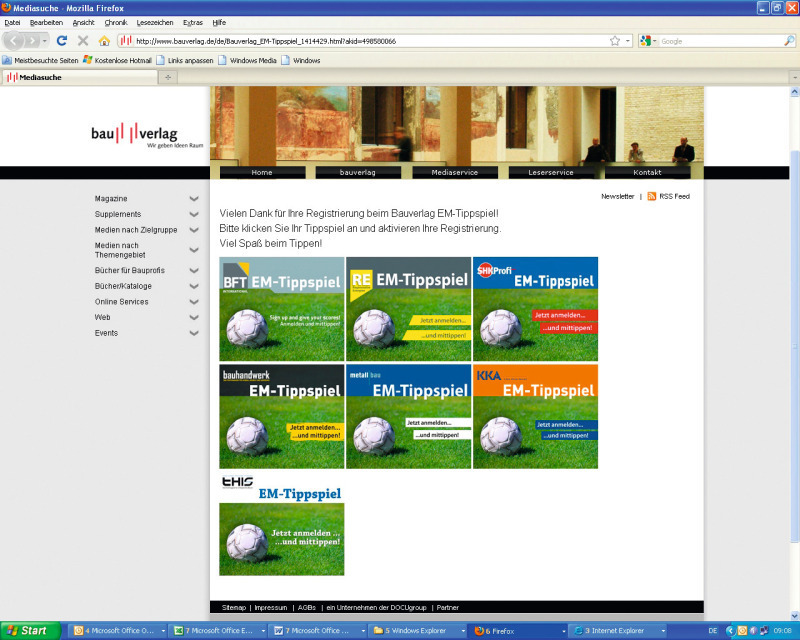Image resolution: width=800 pixels, height=640 pixels.
Task: Click Mediaservice in site navigation
Action: tap(455, 173)
